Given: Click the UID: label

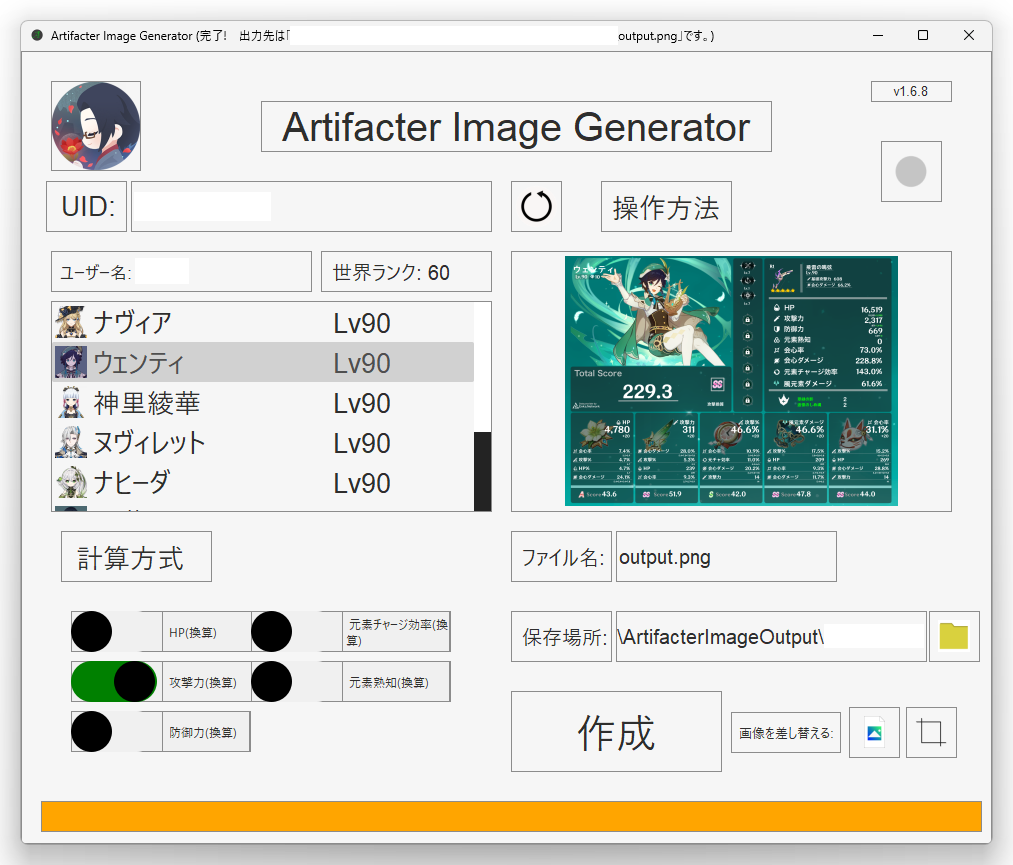Looking at the screenshot, I should [x=87, y=207].
